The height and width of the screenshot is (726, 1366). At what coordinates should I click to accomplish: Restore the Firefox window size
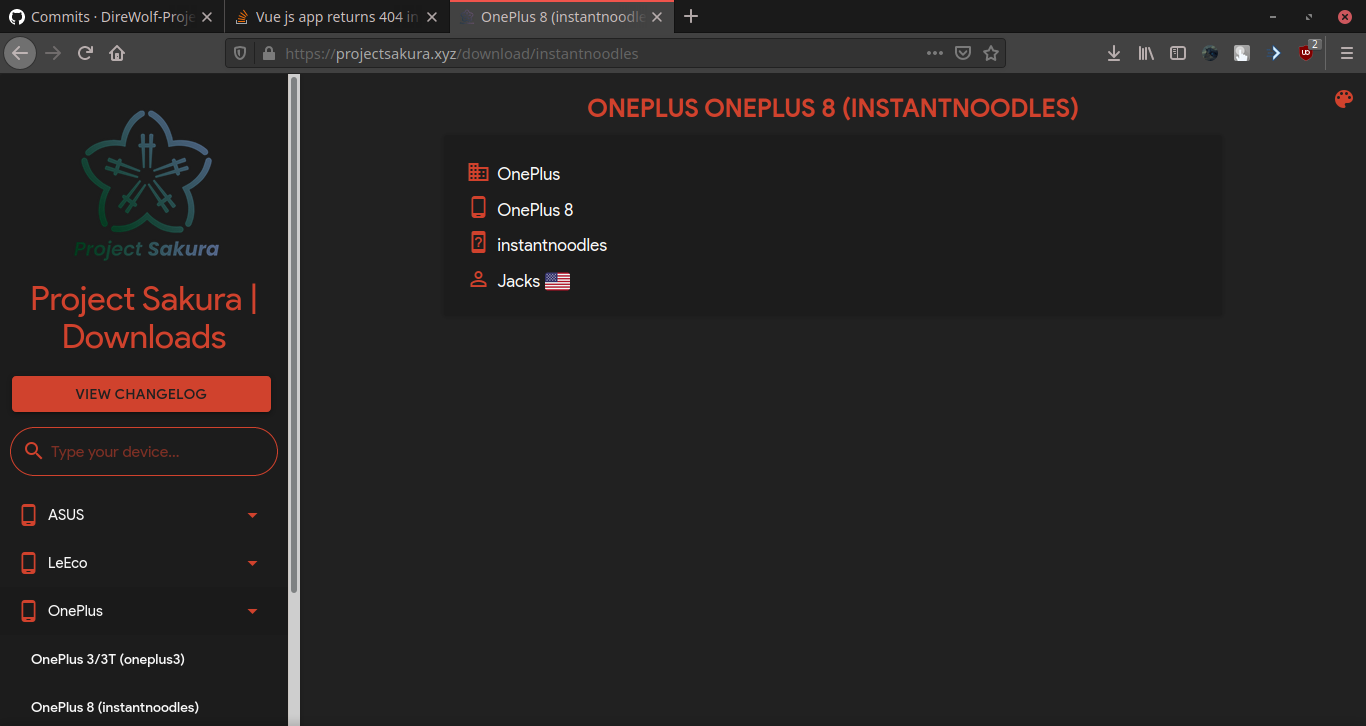pyautogui.click(x=1309, y=17)
